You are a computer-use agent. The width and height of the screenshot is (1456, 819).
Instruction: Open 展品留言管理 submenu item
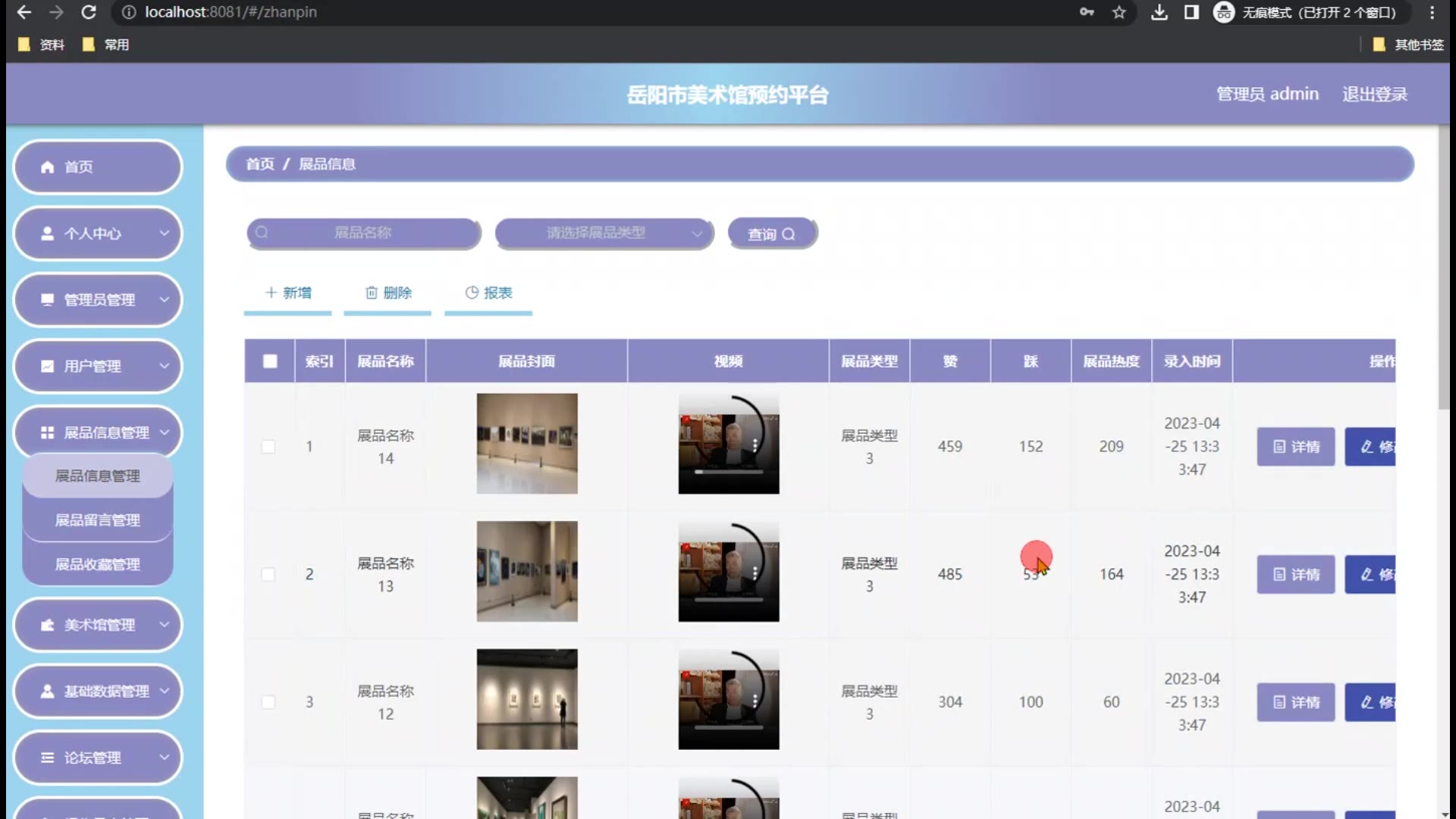pos(98,520)
